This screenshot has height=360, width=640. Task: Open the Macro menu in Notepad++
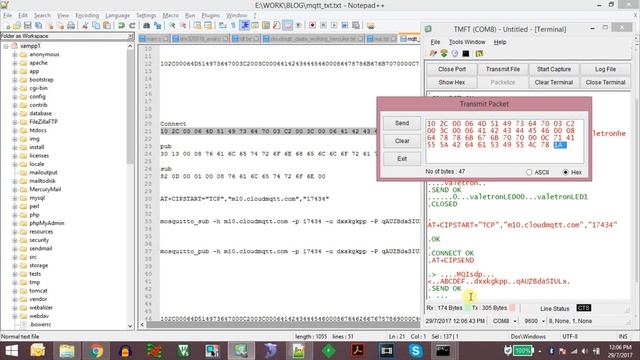click(171, 16)
